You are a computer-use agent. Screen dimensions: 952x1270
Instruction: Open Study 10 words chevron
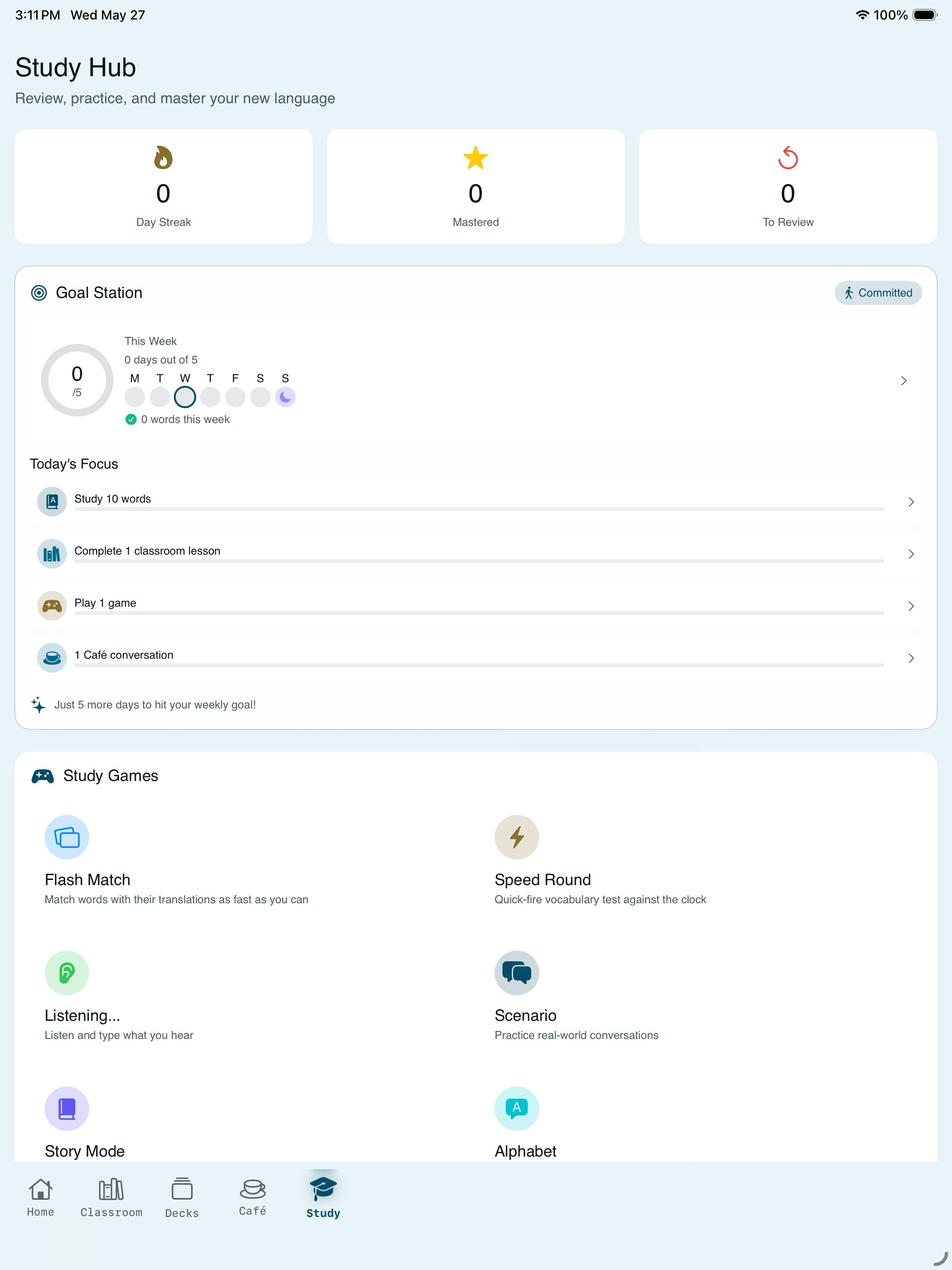(x=911, y=502)
